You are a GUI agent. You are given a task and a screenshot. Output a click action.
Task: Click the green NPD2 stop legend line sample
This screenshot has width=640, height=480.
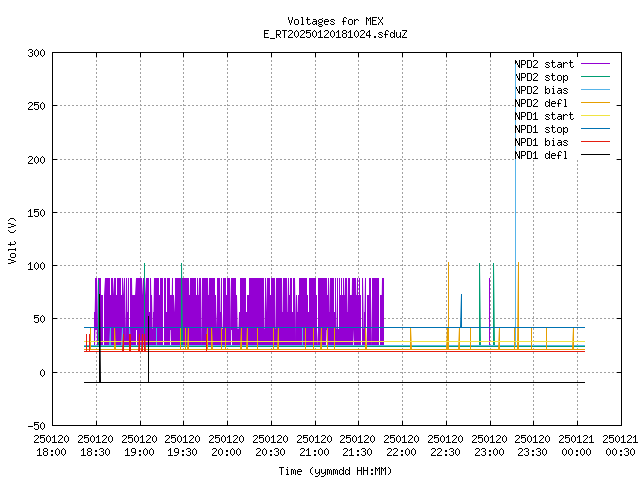coord(595,76)
